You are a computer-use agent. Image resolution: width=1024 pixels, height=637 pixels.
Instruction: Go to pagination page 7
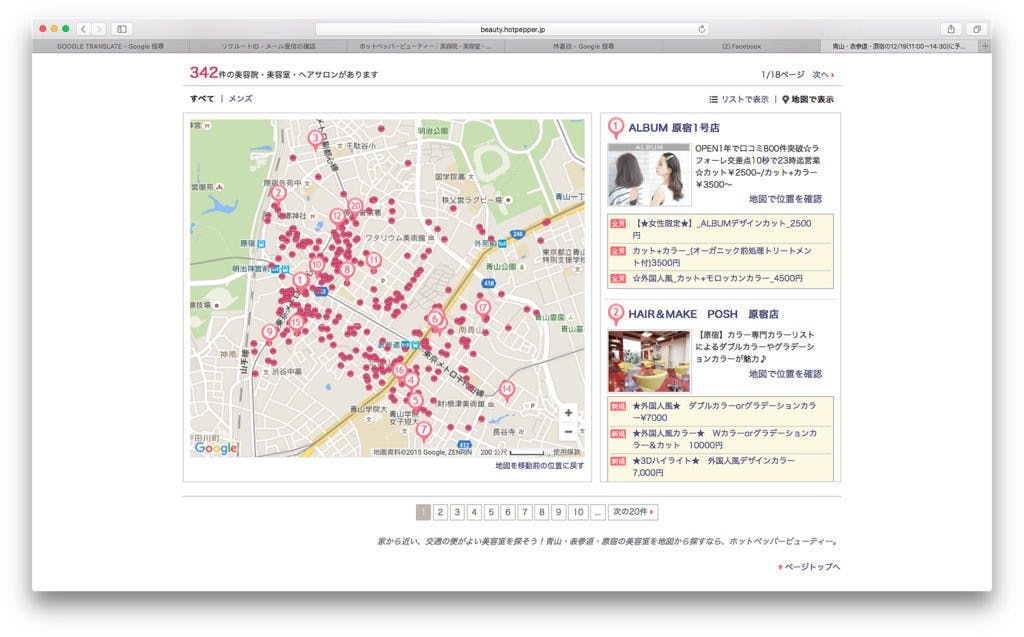pos(524,512)
